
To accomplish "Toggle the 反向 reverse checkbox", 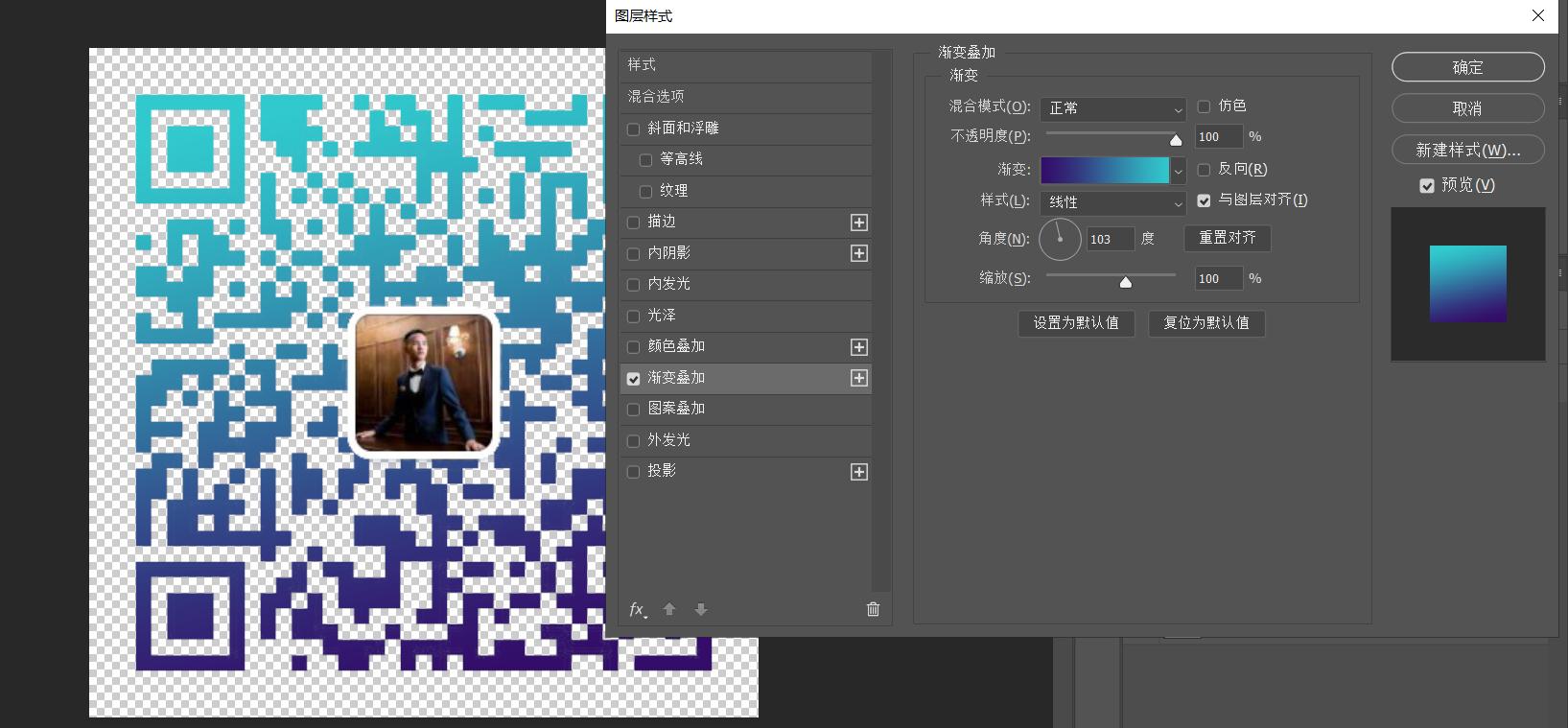I will click(1205, 170).
